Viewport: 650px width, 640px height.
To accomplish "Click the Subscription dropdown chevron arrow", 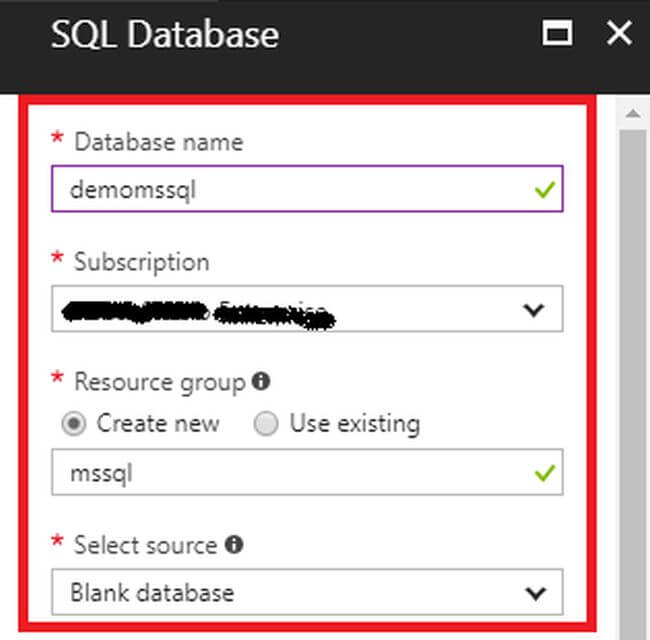I will tap(535, 310).
